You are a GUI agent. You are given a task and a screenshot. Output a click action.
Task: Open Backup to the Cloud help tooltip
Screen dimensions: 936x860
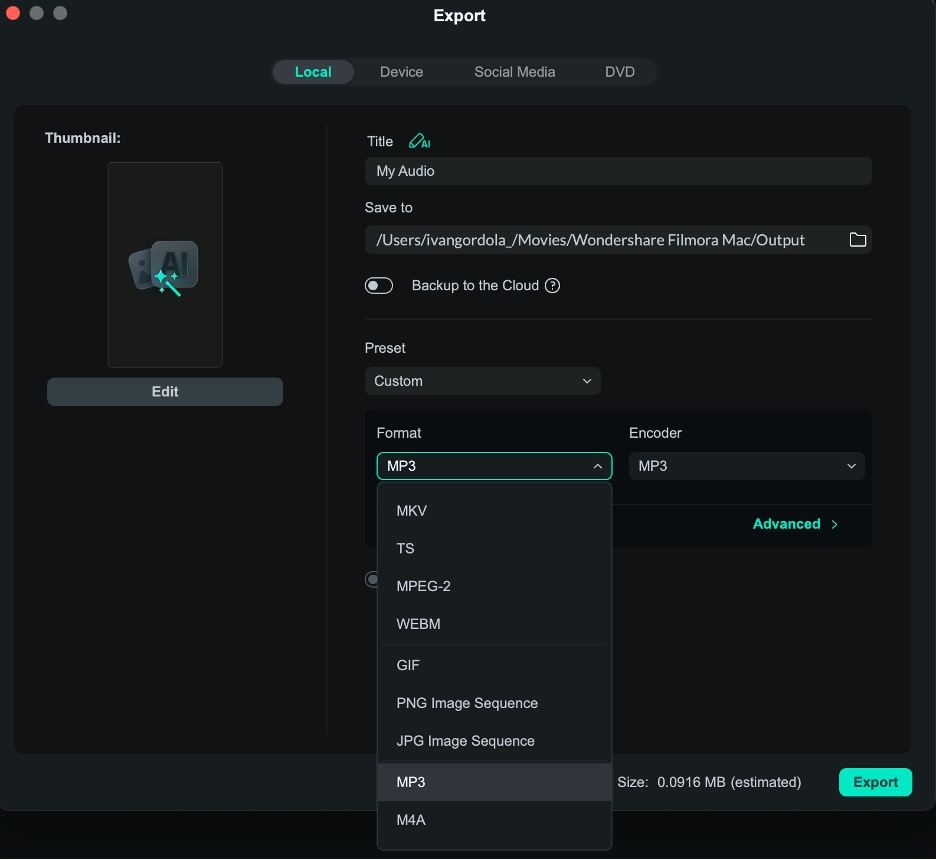click(x=552, y=285)
